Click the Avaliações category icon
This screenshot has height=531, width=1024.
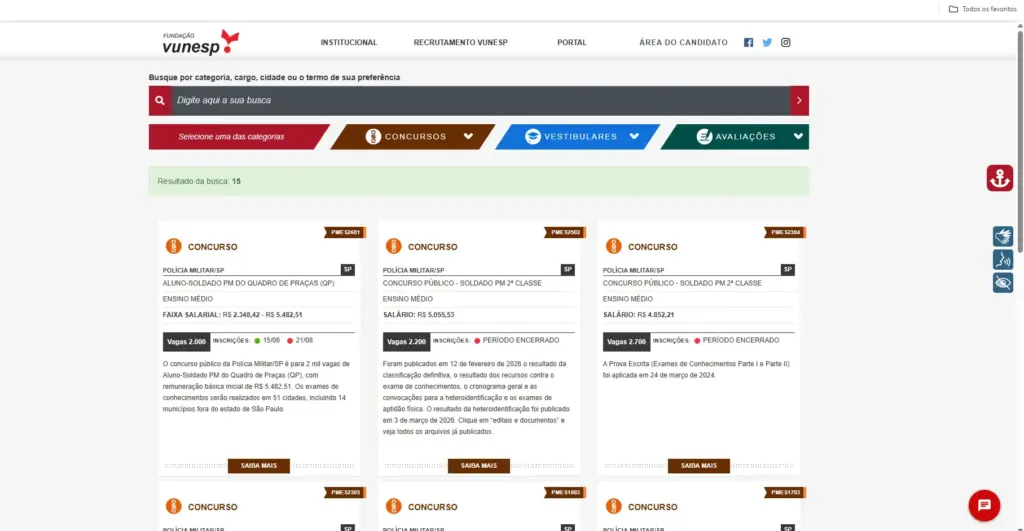[704, 137]
